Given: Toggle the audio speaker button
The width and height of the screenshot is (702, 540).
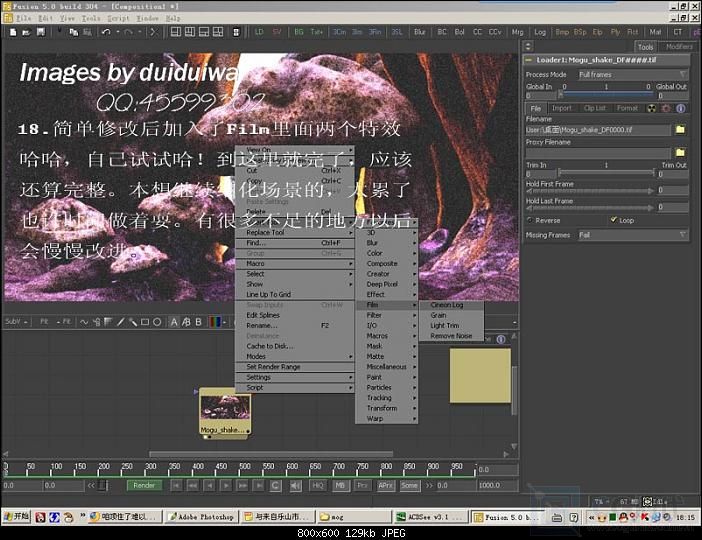Looking at the screenshot, I should (295, 485).
